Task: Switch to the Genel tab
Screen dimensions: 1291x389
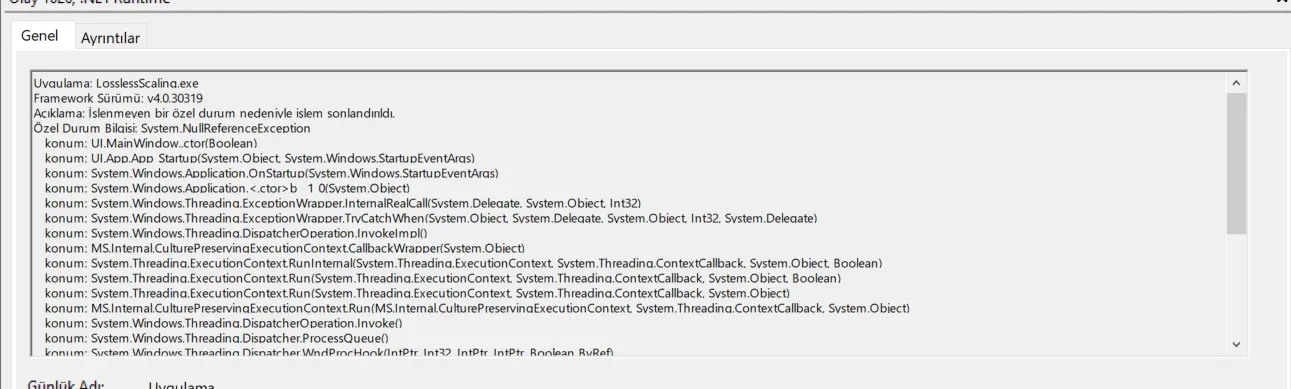Action: tap(40, 36)
